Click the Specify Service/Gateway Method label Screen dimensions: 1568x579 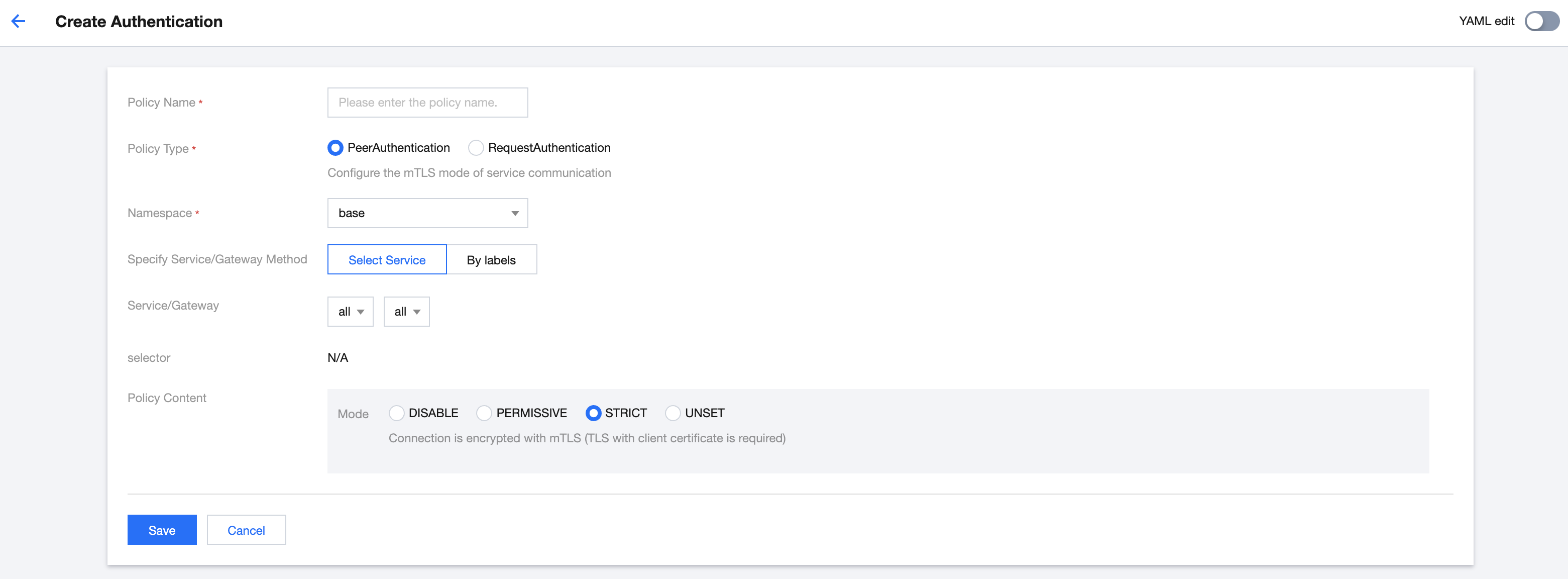pyautogui.click(x=217, y=259)
